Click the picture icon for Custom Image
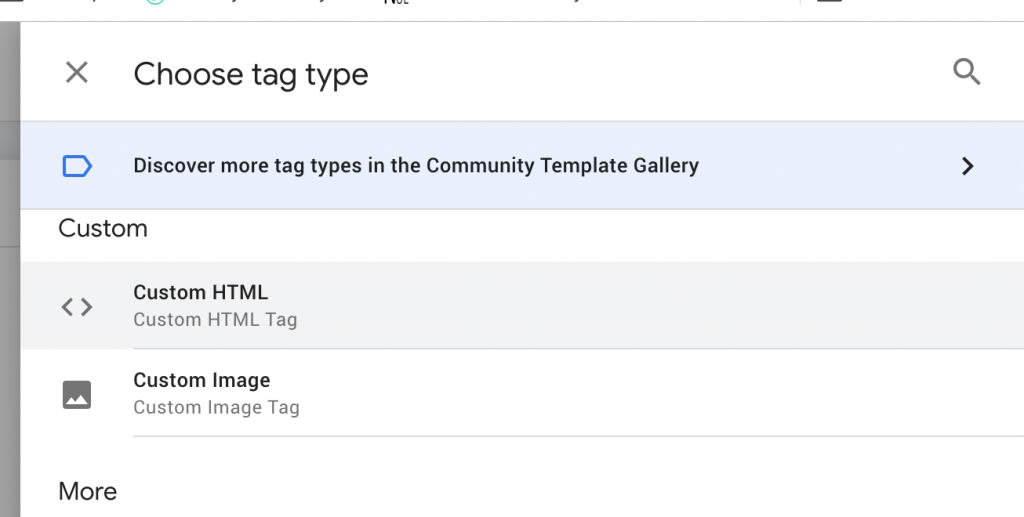 pos(77,395)
